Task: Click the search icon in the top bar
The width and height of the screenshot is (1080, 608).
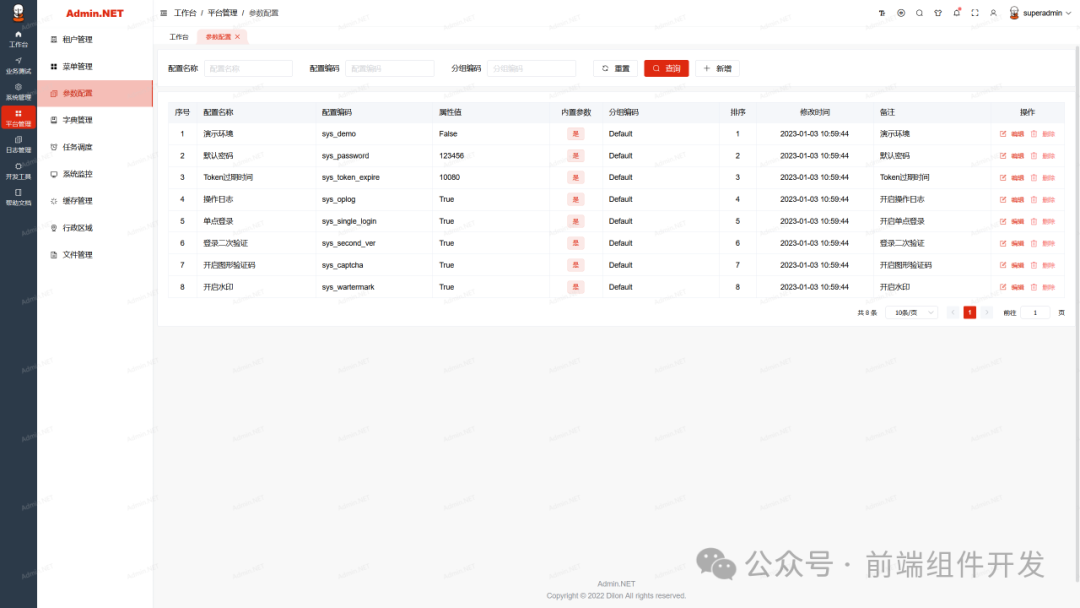Action: click(919, 13)
